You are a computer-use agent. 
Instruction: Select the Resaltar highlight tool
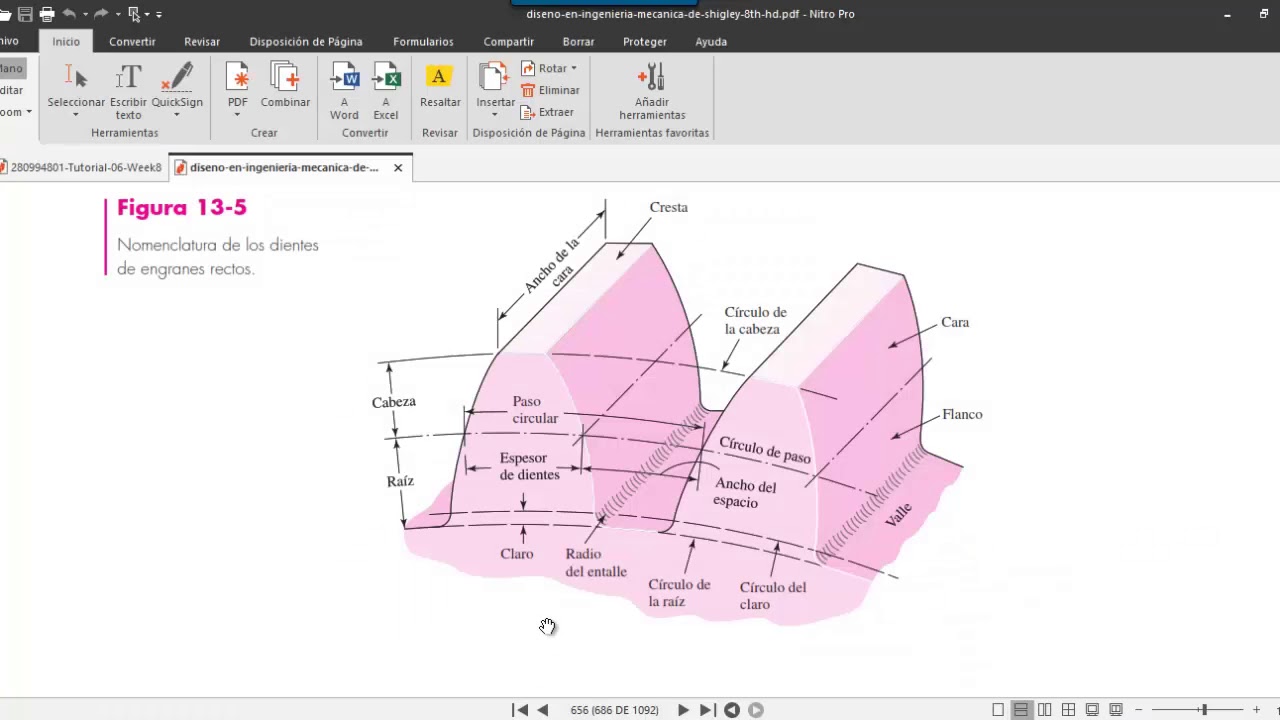(x=440, y=84)
